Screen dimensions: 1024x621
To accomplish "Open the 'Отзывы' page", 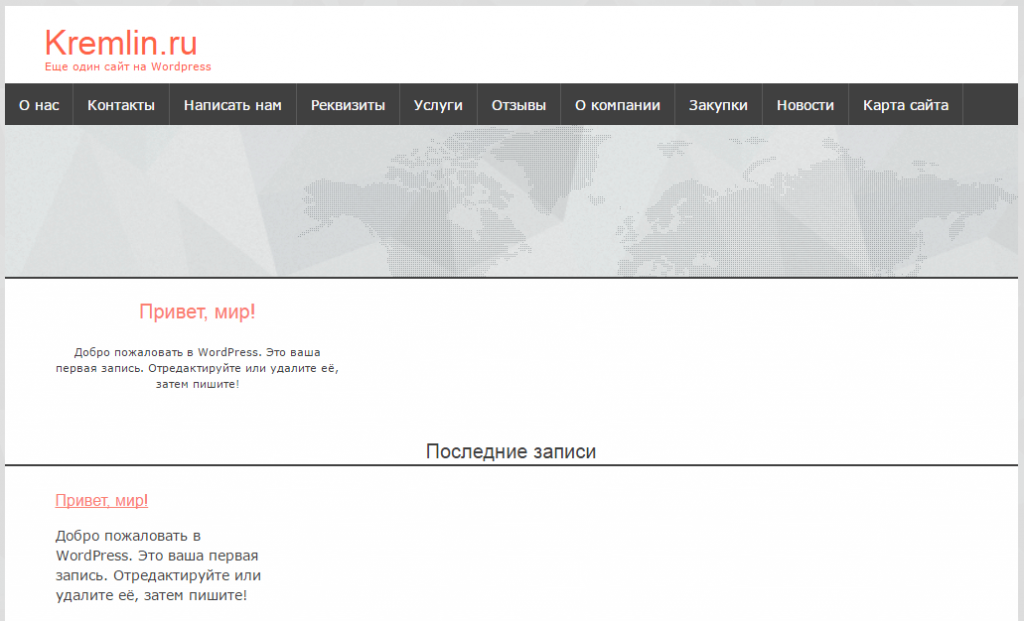I will pos(519,105).
